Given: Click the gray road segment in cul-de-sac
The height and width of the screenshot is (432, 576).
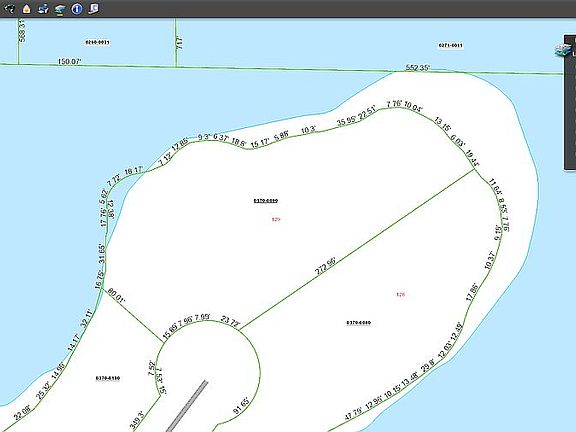Looking at the screenshot, I should [187, 406].
